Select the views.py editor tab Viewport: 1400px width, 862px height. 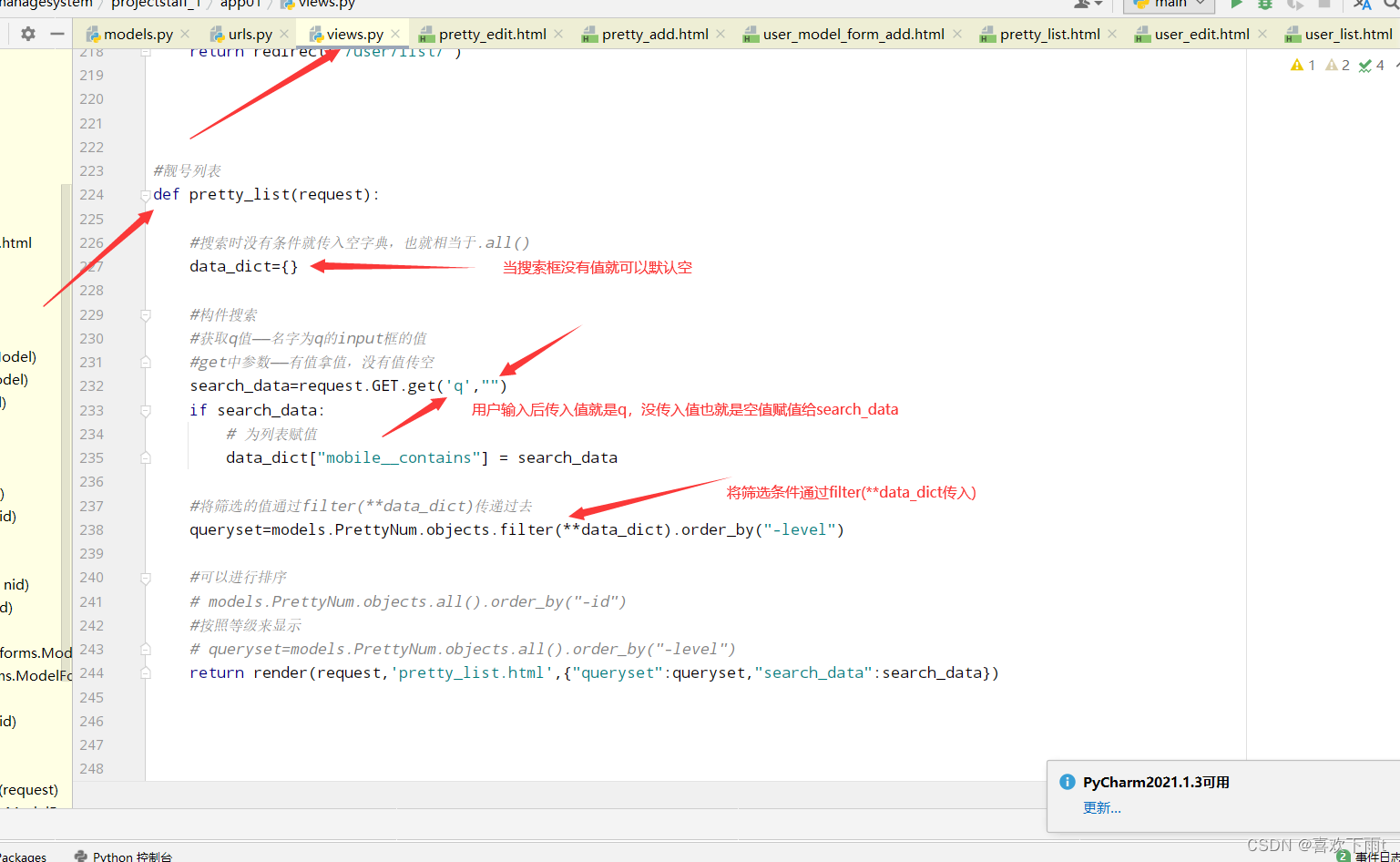[354, 34]
